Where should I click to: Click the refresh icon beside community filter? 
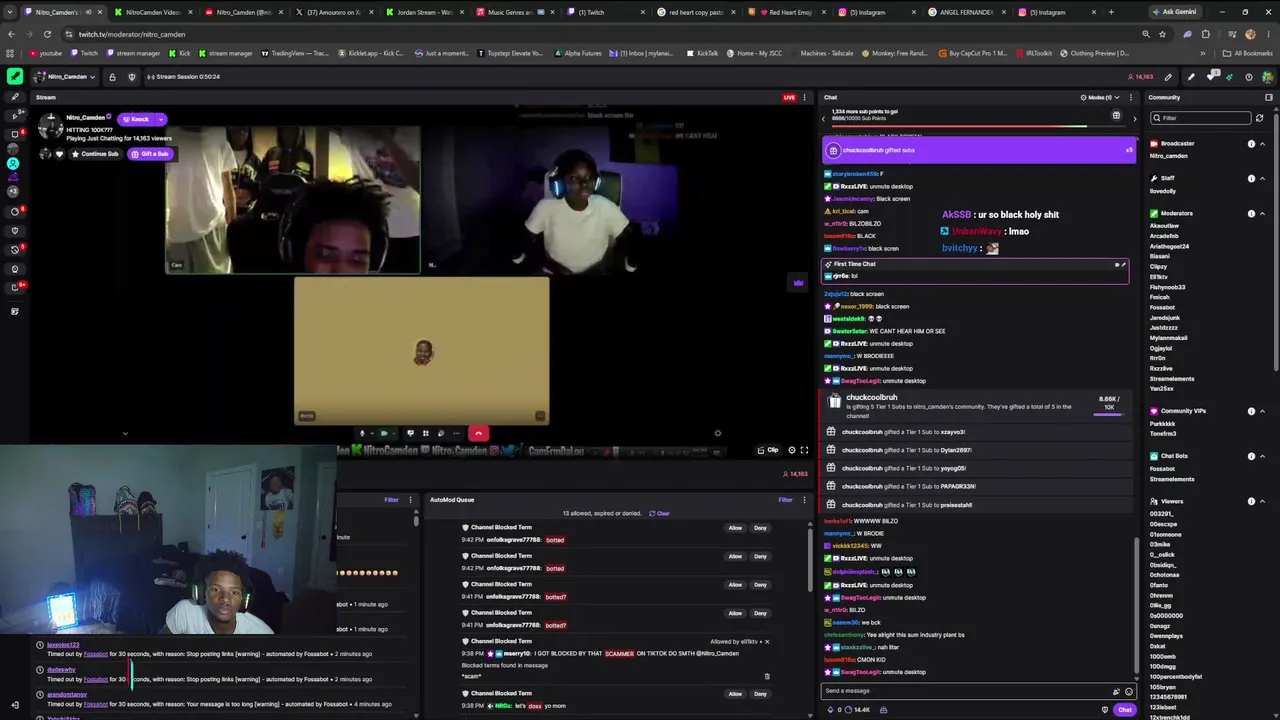[x=1259, y=118]
